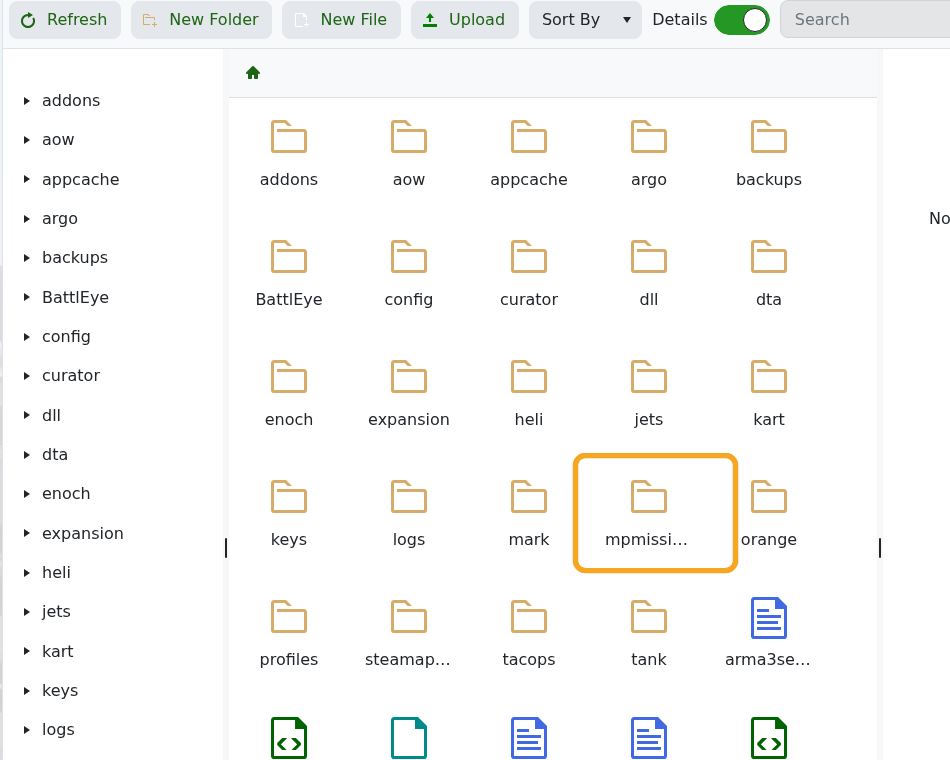Select the arma3se... document file icon
The width and height of the screenshot is (950, 760).
point(769,618)
